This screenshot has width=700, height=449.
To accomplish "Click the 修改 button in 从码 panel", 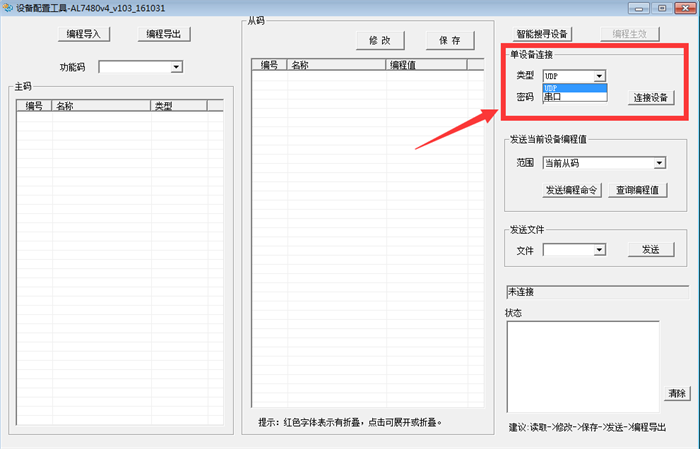I will coord(380,41).
